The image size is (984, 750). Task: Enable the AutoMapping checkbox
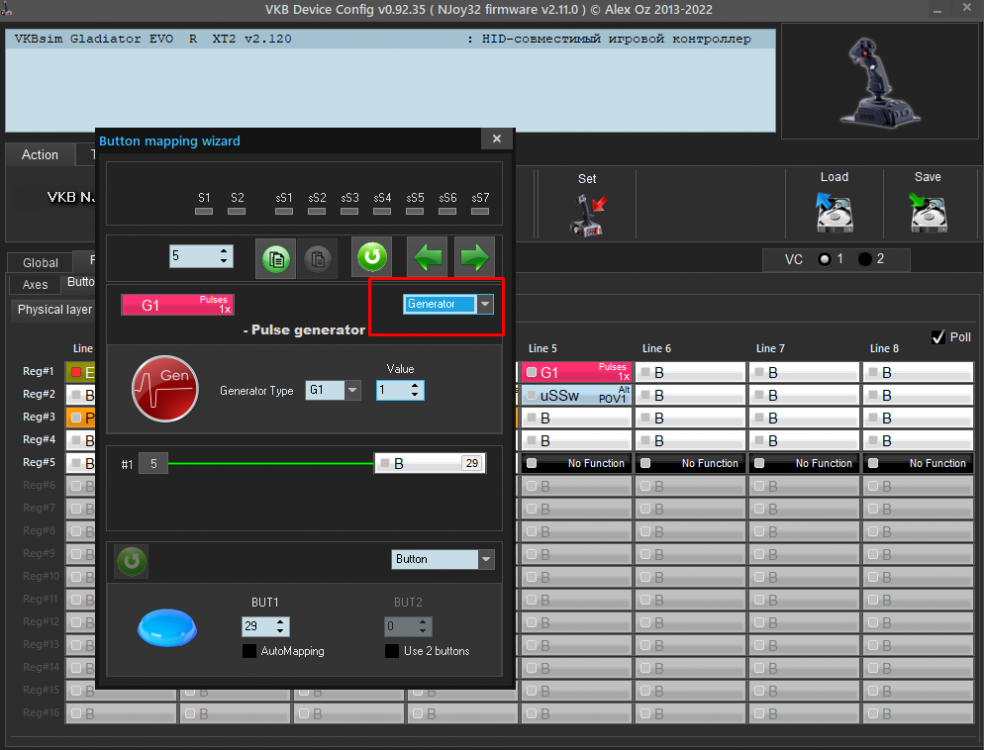pyautogui.click(x=249, y=651)
